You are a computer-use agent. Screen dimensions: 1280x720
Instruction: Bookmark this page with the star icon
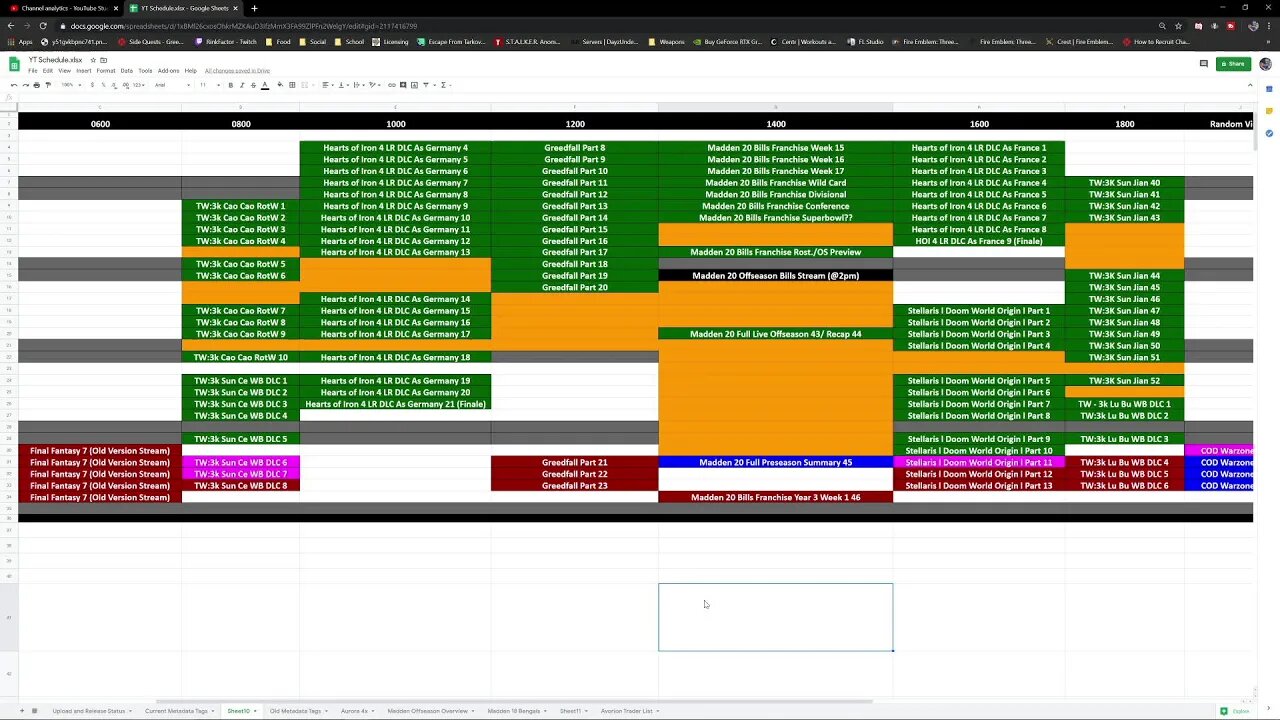click(1178, 26)
